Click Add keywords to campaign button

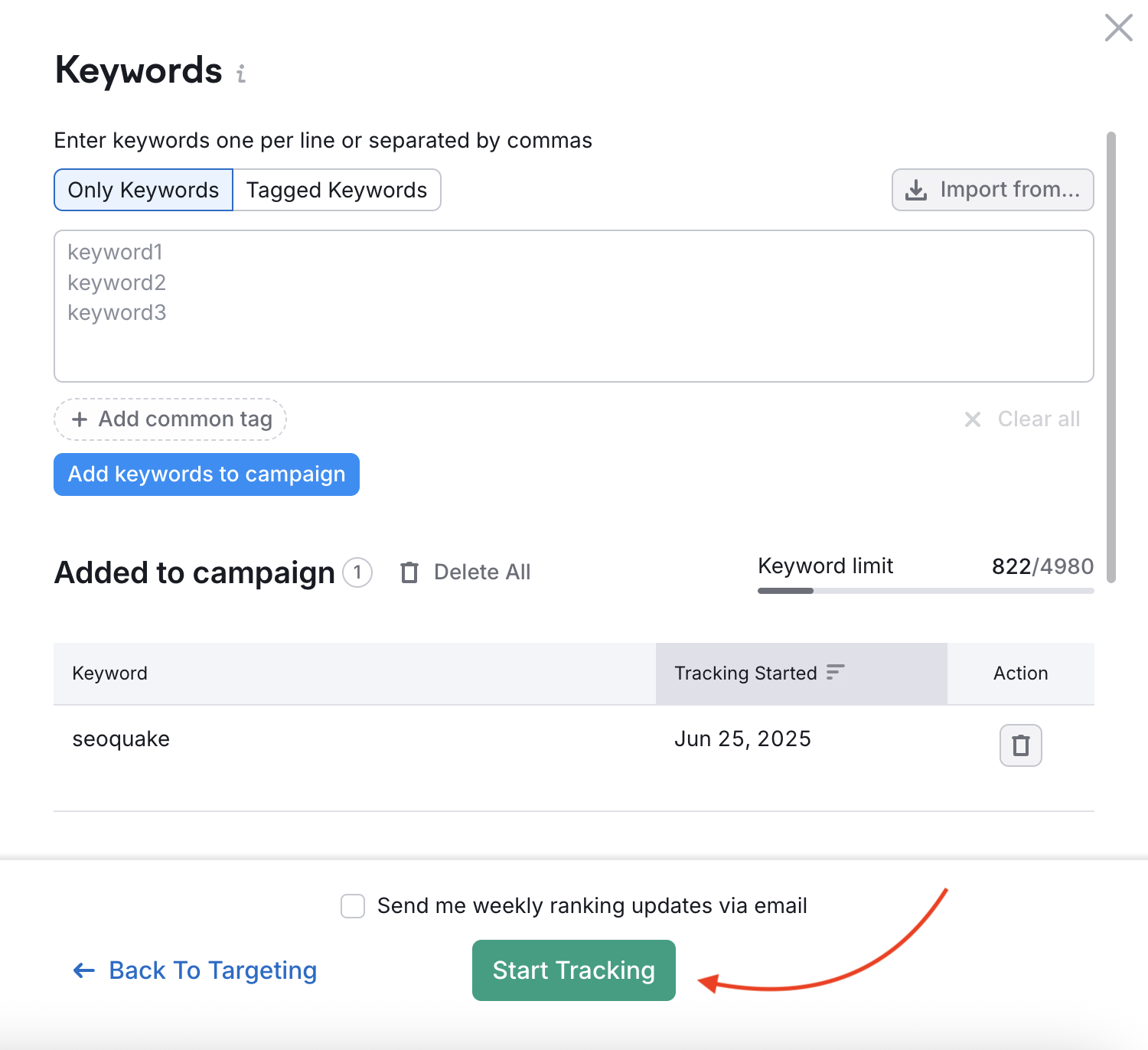pos(207,474)
